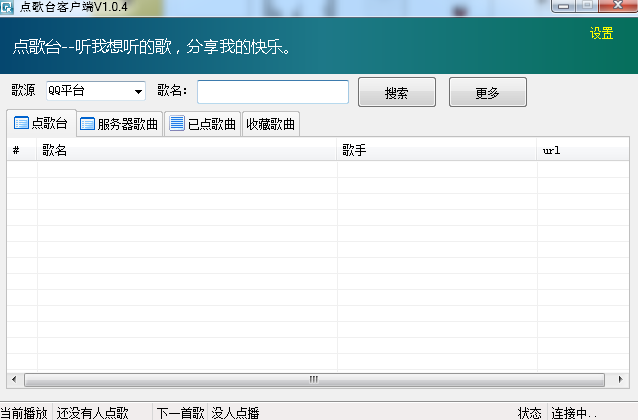This screenshot has width=638, height=420.
Task: Click the 已点歌曲 tab icon
Action: point(177,124)
